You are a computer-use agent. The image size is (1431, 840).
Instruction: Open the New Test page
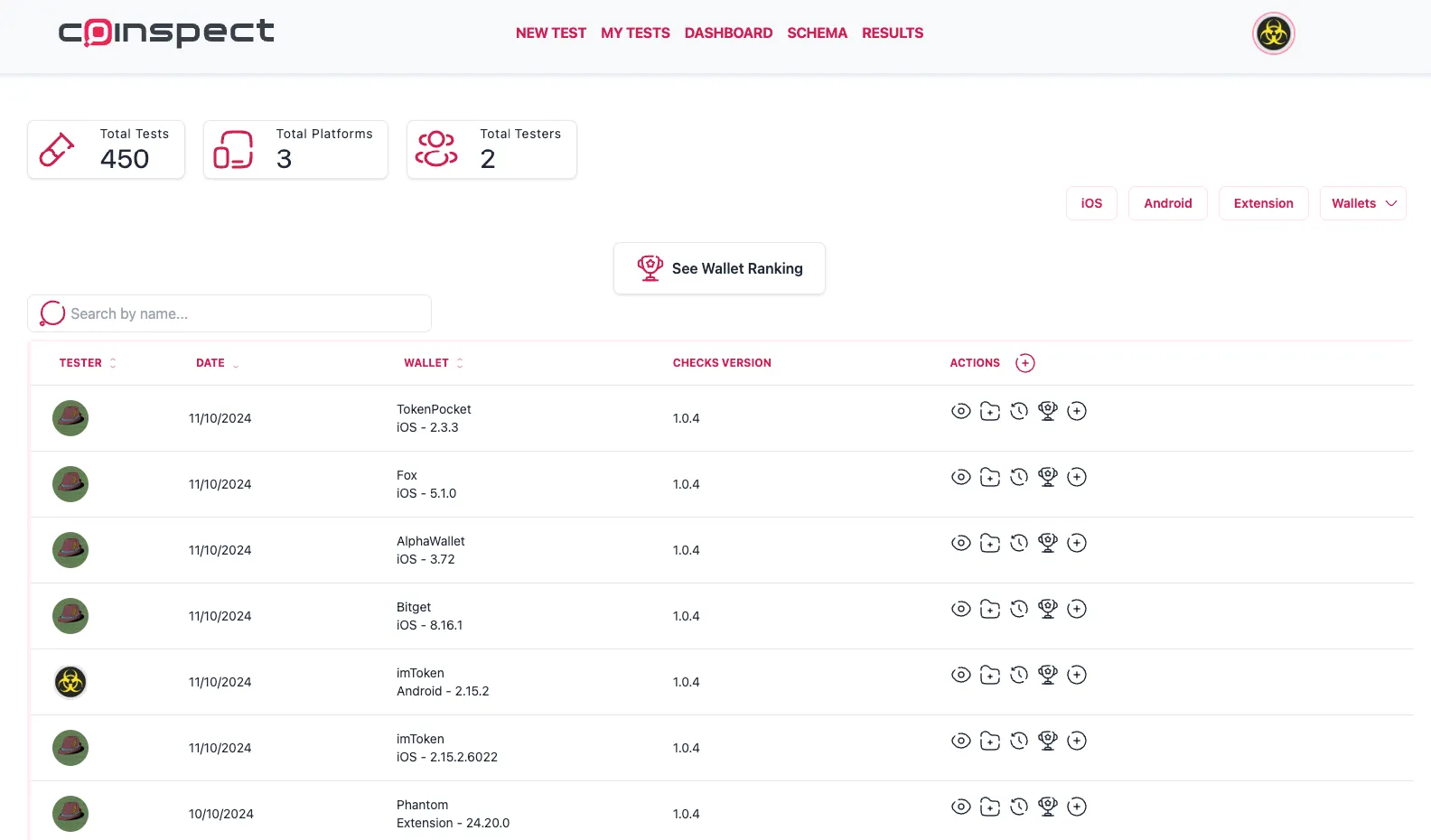click(x=551, y=33)
